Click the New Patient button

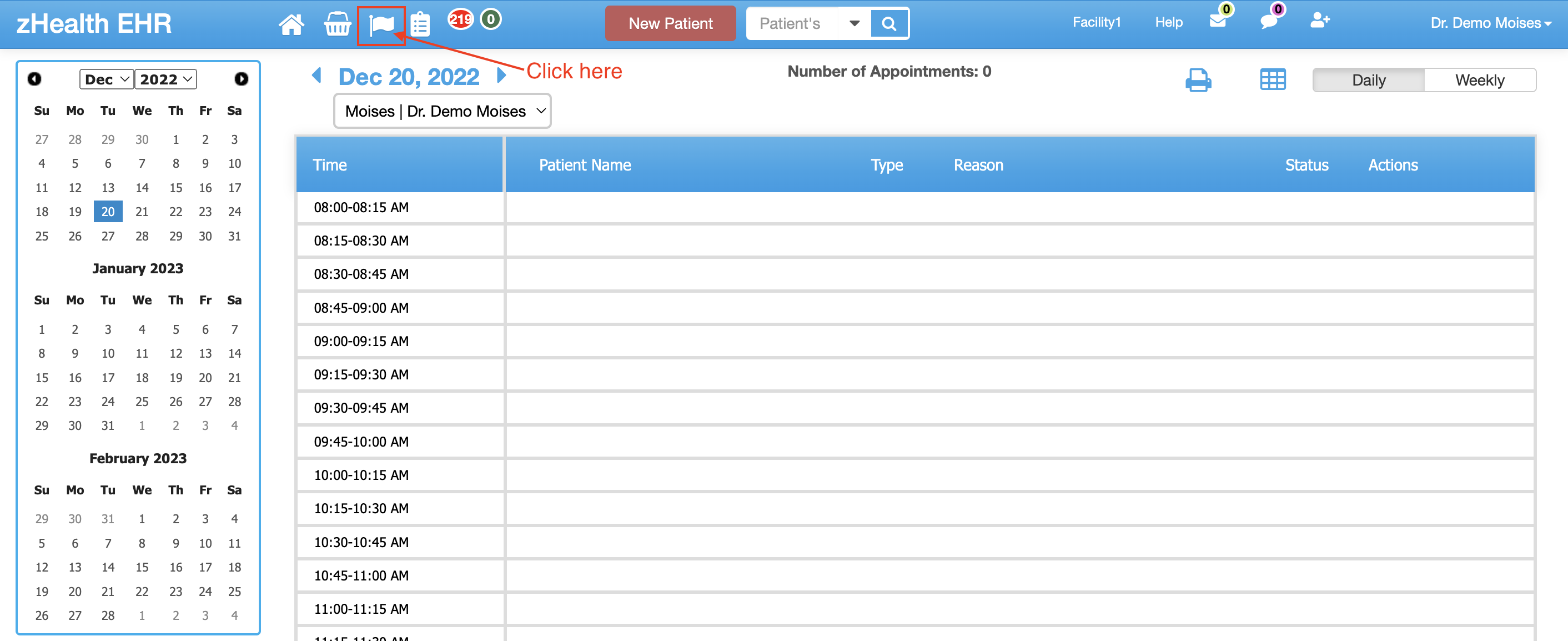coord(670,24)
